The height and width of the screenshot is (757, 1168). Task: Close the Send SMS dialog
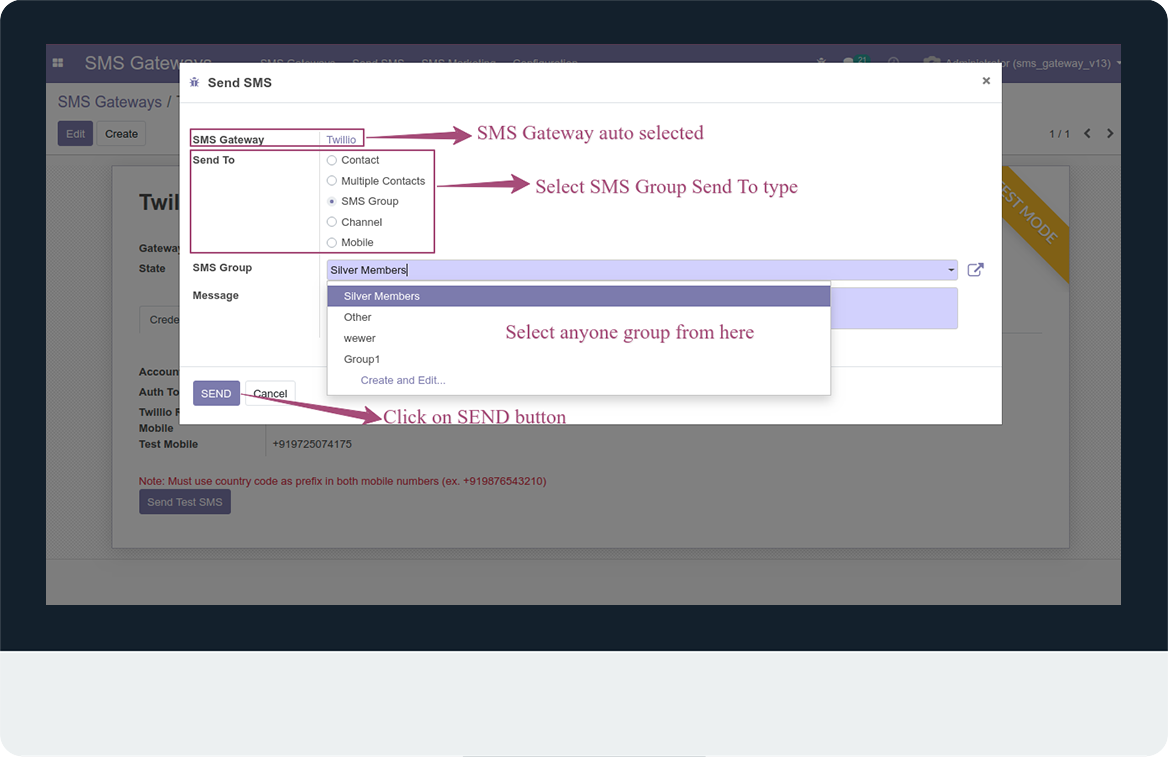pos(986,80)
